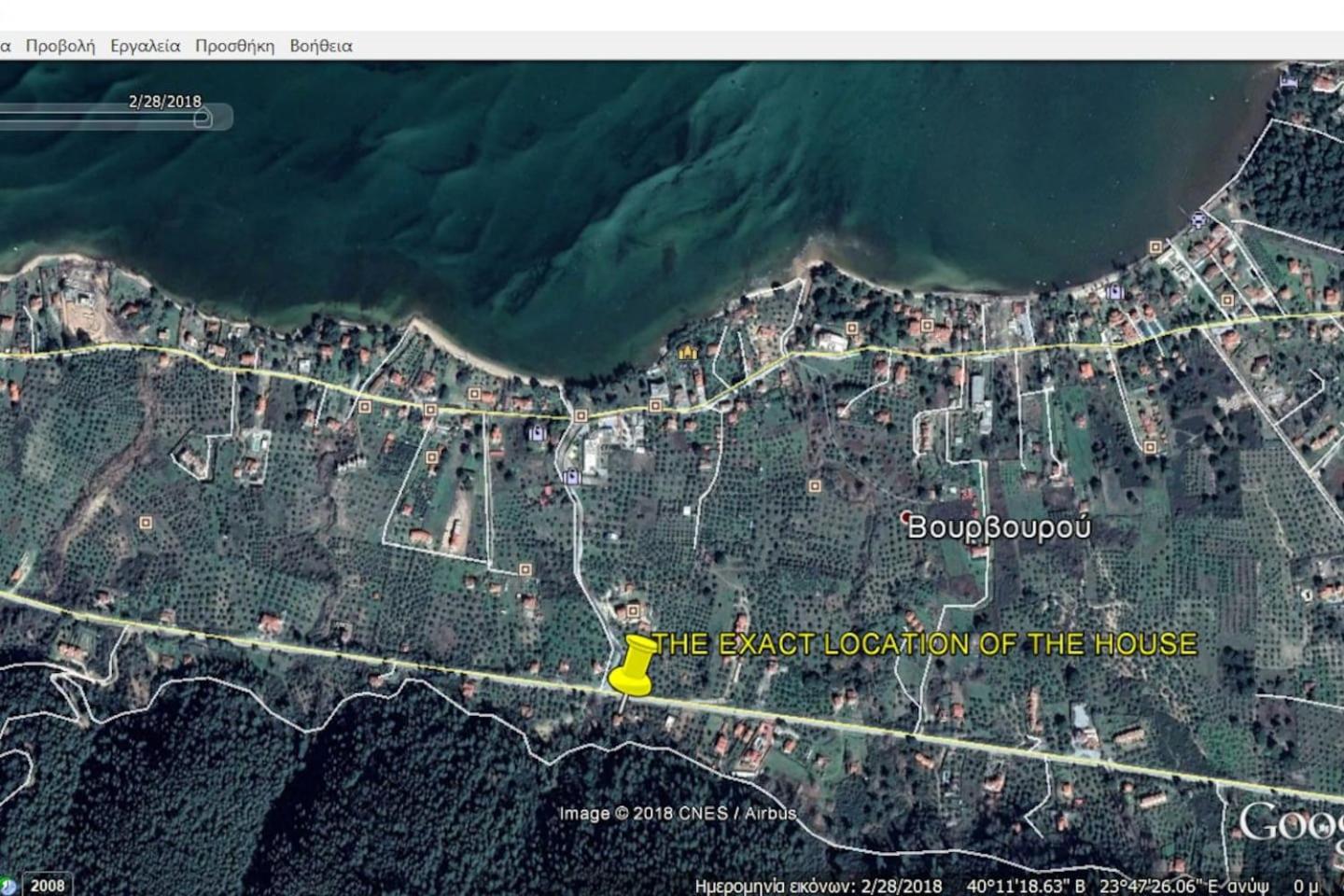Open the Προβολή menu
The image size is (1344, 896).
pyautogui.click(x=60, y=46)
